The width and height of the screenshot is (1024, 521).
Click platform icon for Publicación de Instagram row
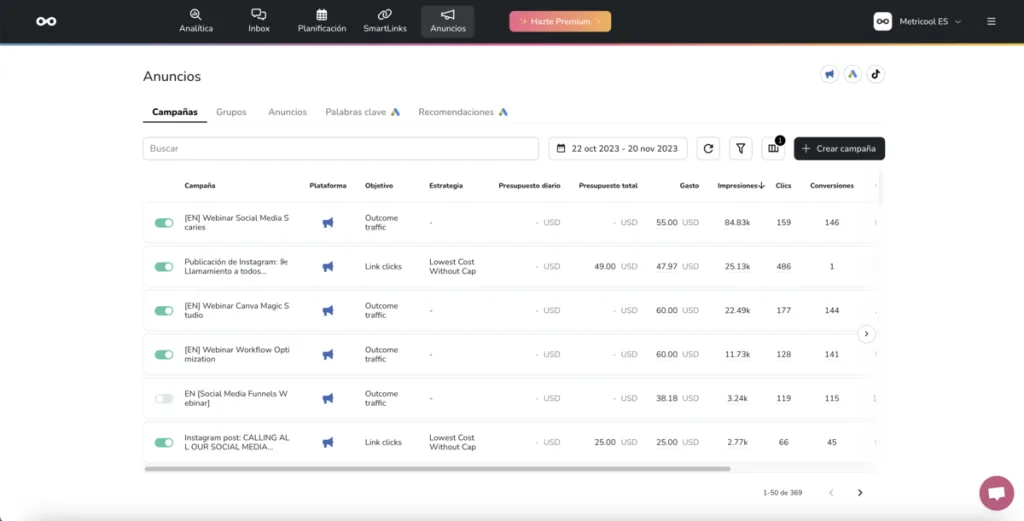tap(328, 266)
